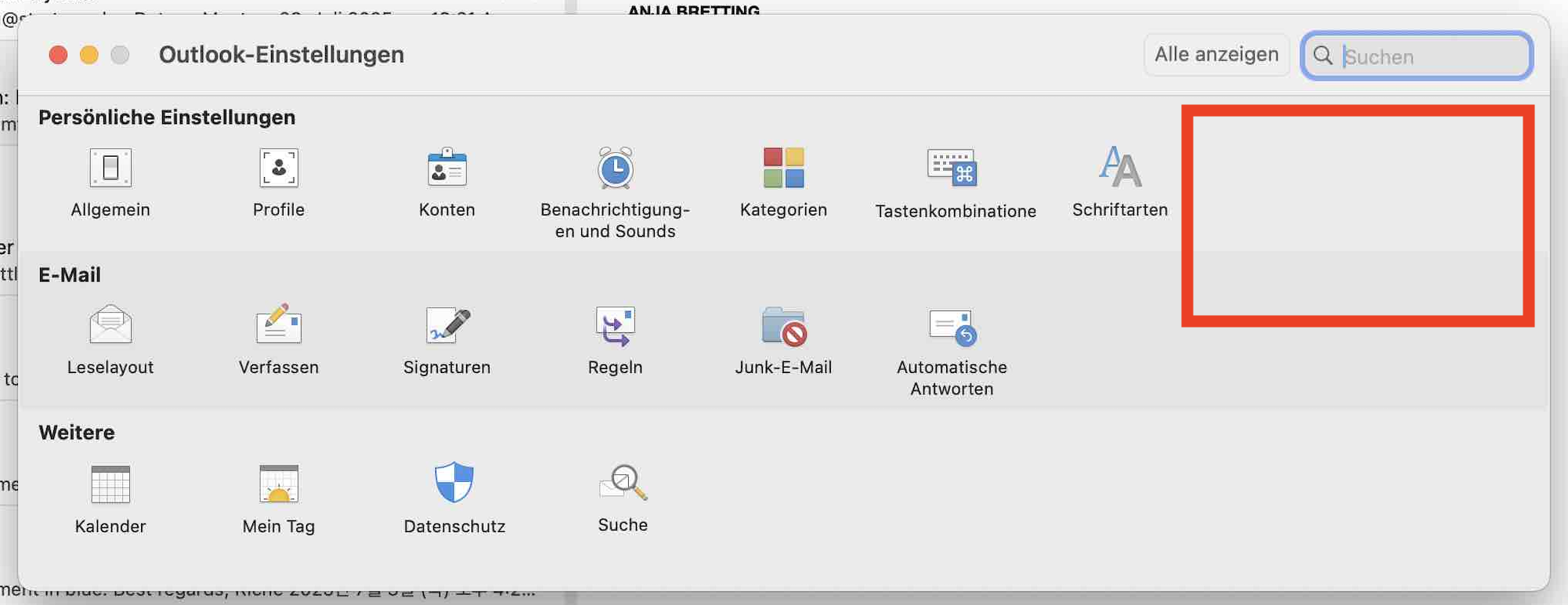Click the Alle anzeigen button

(1216, 55)
